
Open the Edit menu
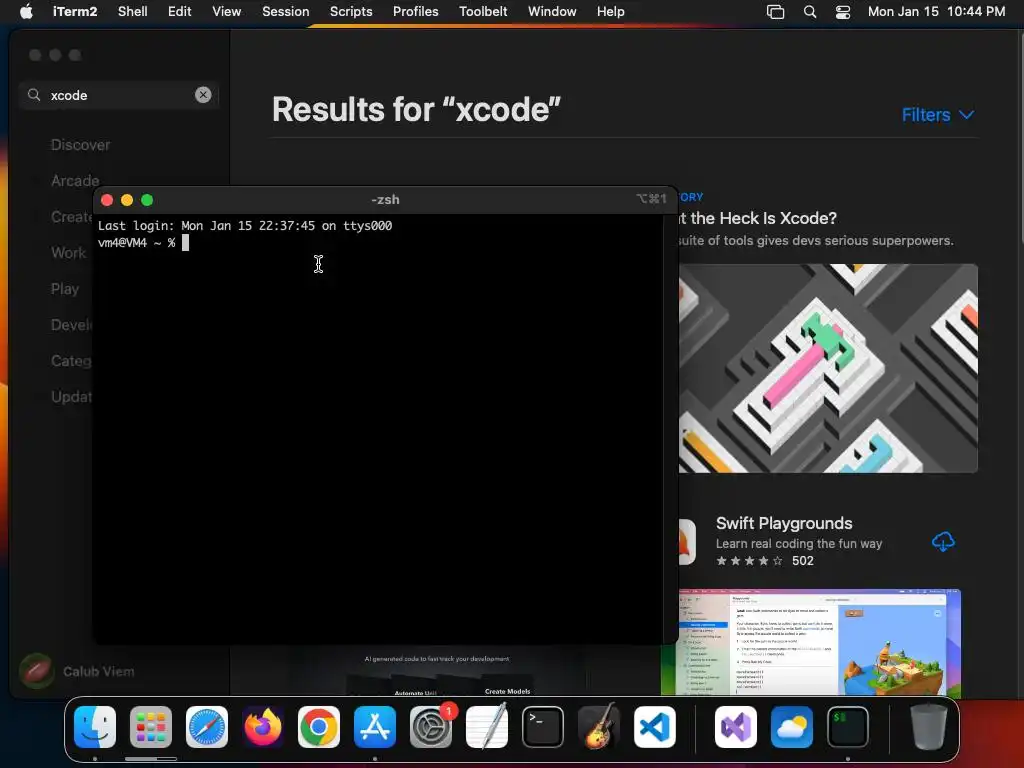tap(180, 11)
